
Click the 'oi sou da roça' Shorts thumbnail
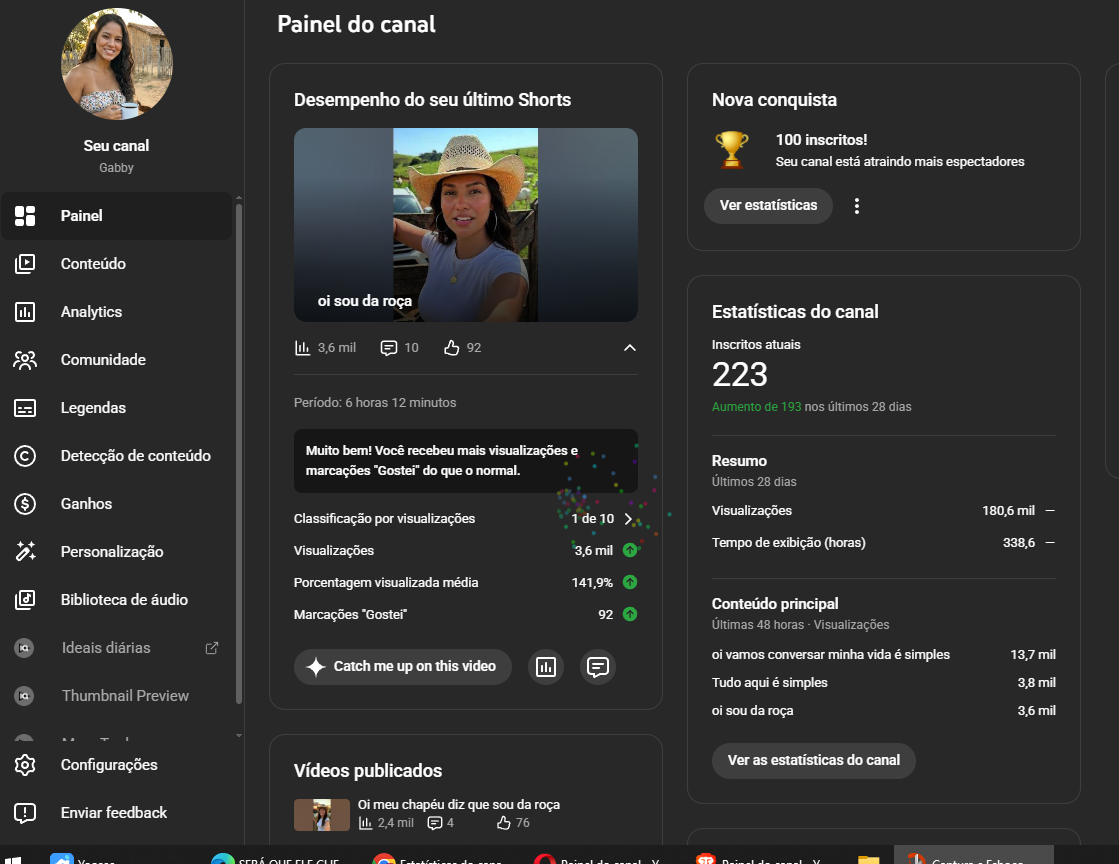pyautogui.click(x=465, y=225)
